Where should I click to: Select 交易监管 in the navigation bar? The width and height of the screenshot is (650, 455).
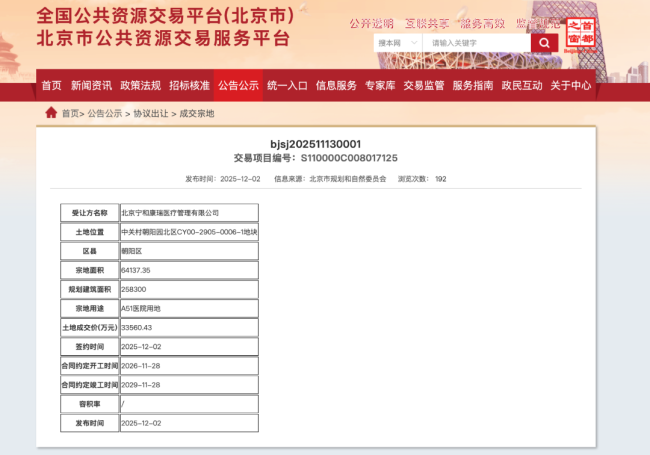click(424, 85)
